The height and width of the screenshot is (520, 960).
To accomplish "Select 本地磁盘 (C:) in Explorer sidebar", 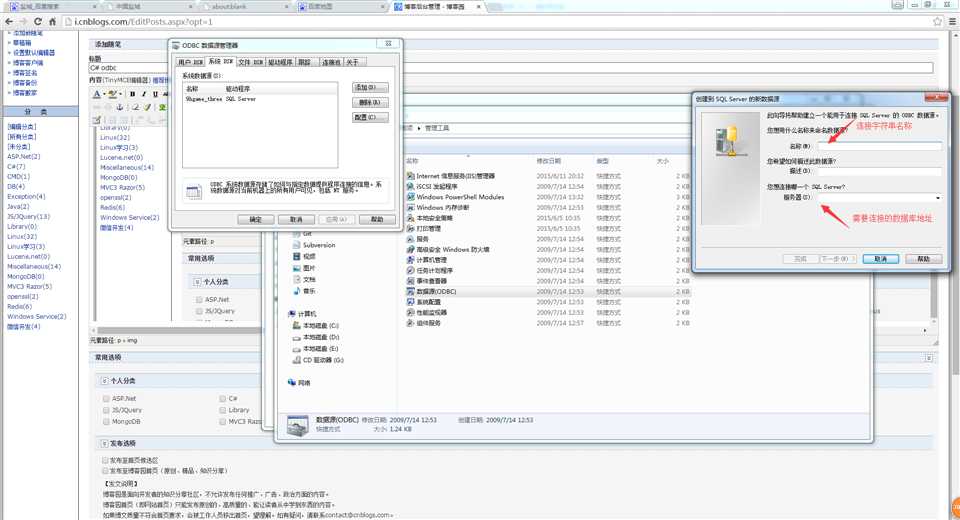I will point(315,325).
